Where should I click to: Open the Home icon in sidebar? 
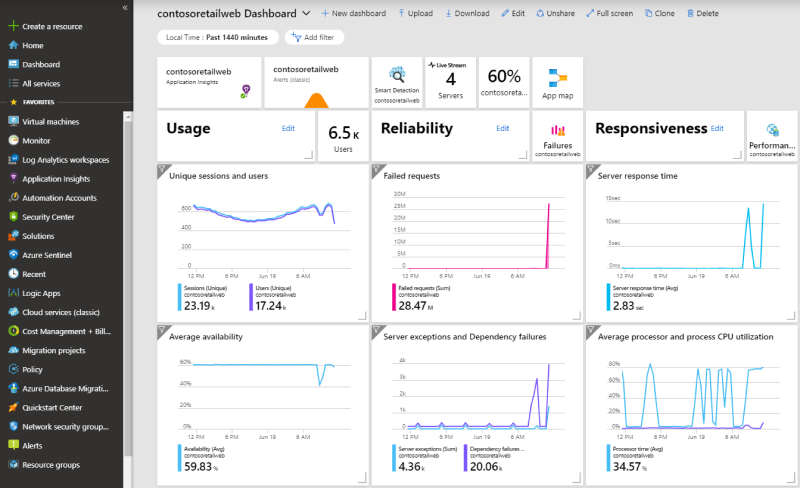pos(13,45)
